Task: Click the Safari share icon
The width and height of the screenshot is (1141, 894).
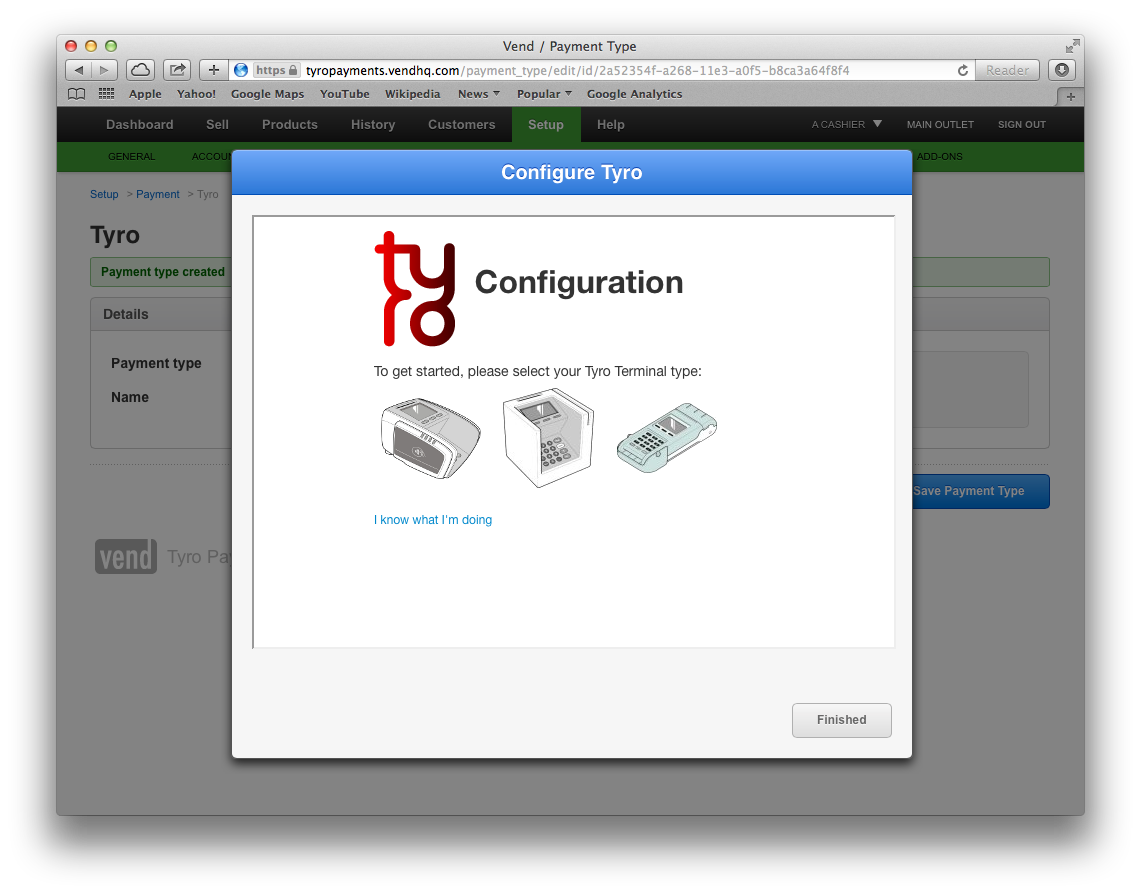Action: [x=176, y=69]
